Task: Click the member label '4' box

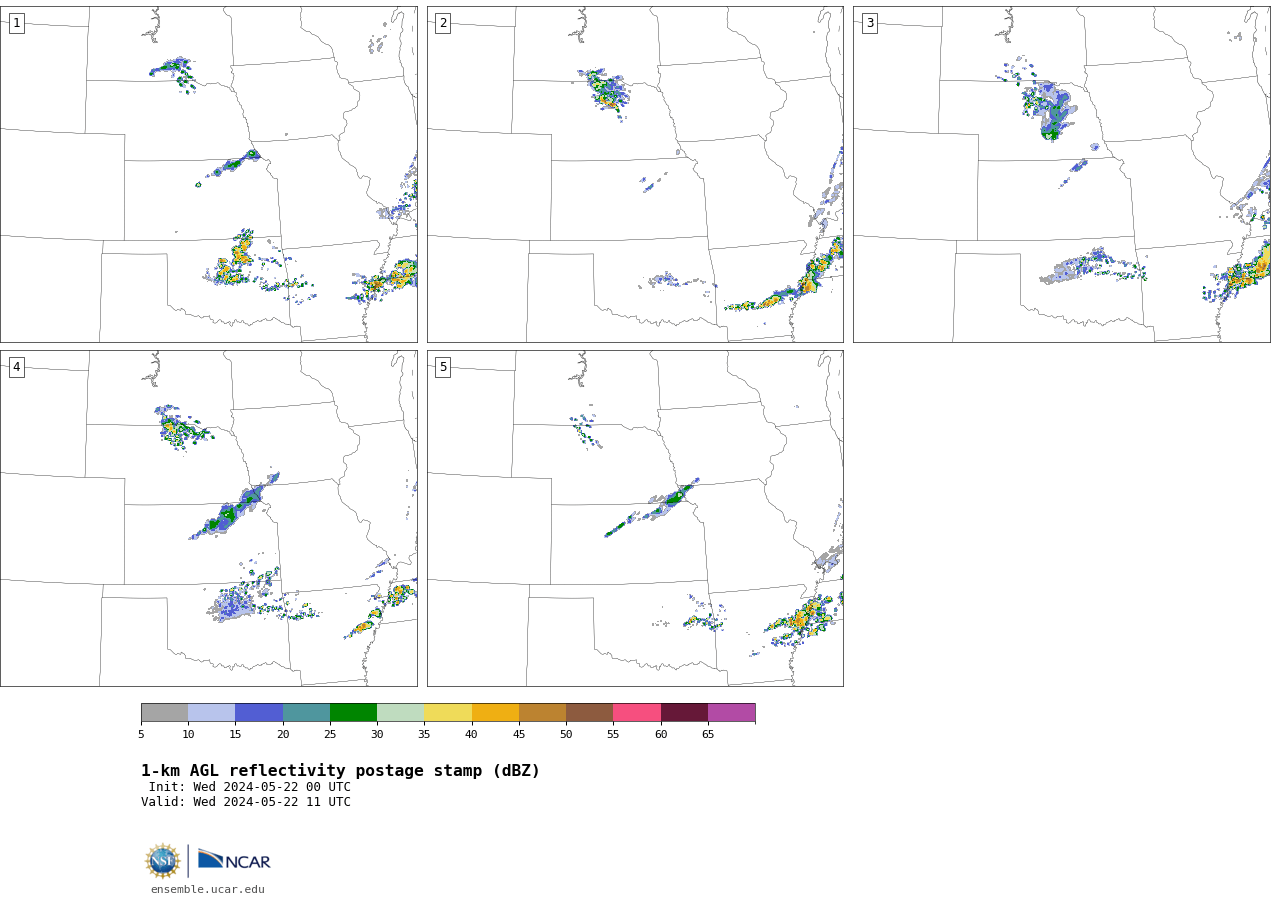Action: coord(16,367)
